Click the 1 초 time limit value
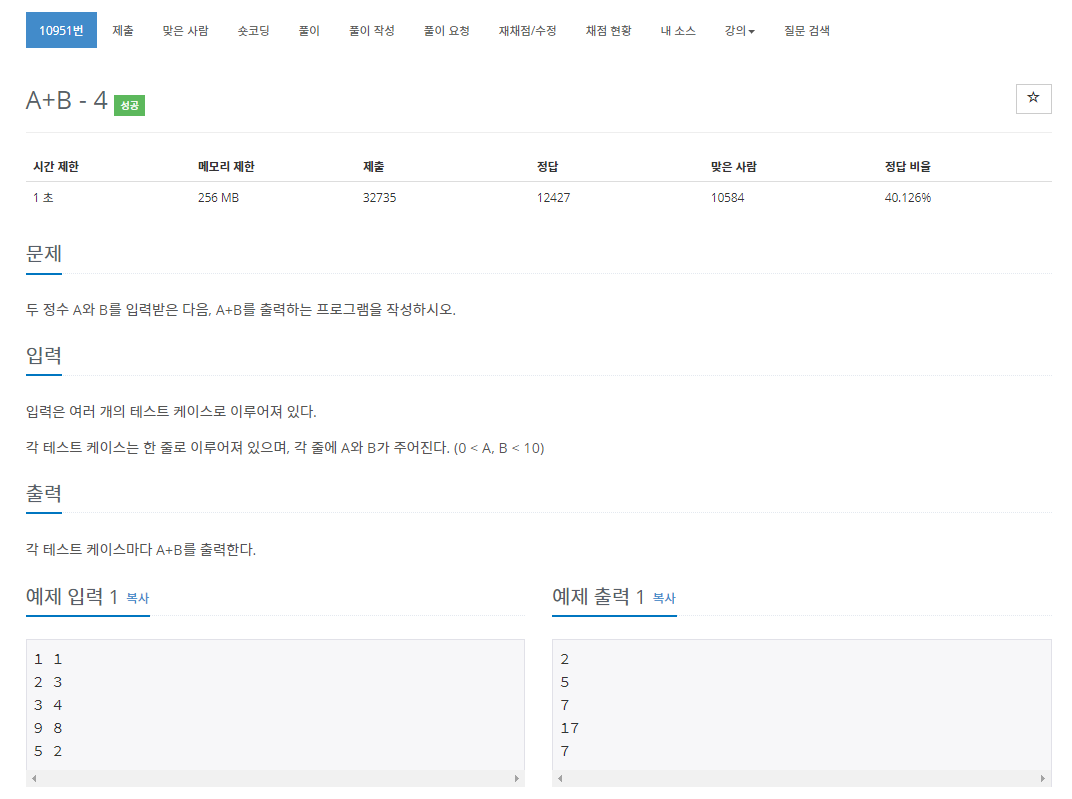Screen dimensions: 1072x799 43,198
